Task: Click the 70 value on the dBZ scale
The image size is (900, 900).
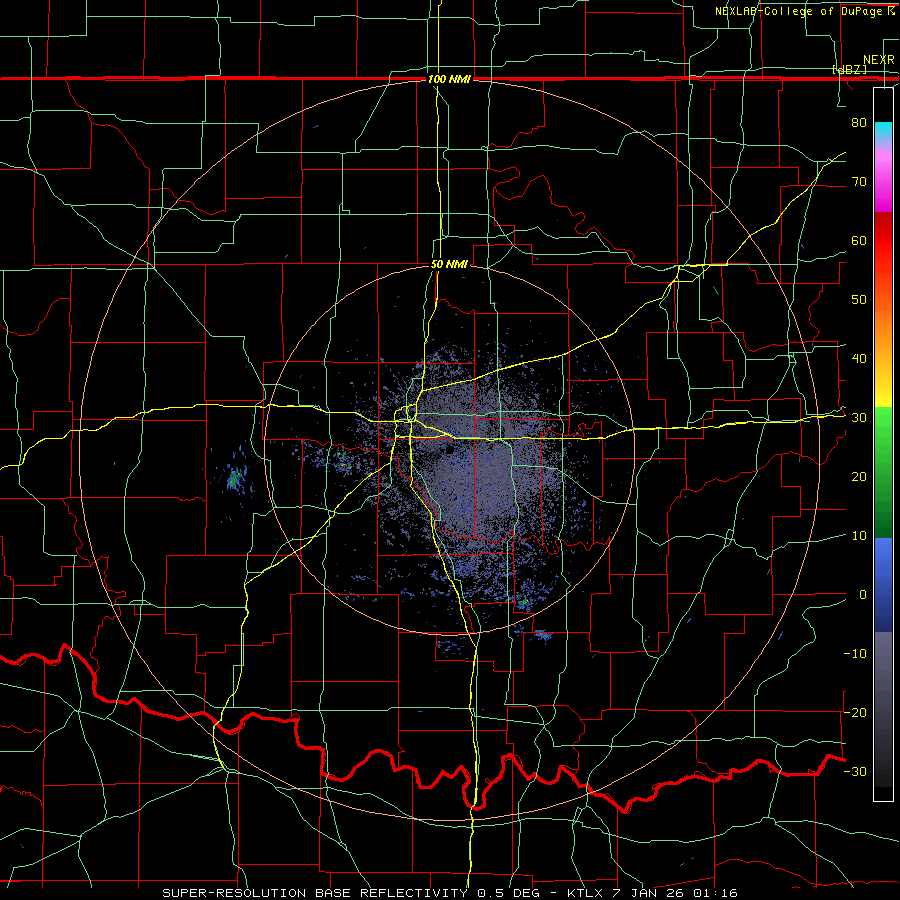Action: pyautogui.click(x=859, y=182)
